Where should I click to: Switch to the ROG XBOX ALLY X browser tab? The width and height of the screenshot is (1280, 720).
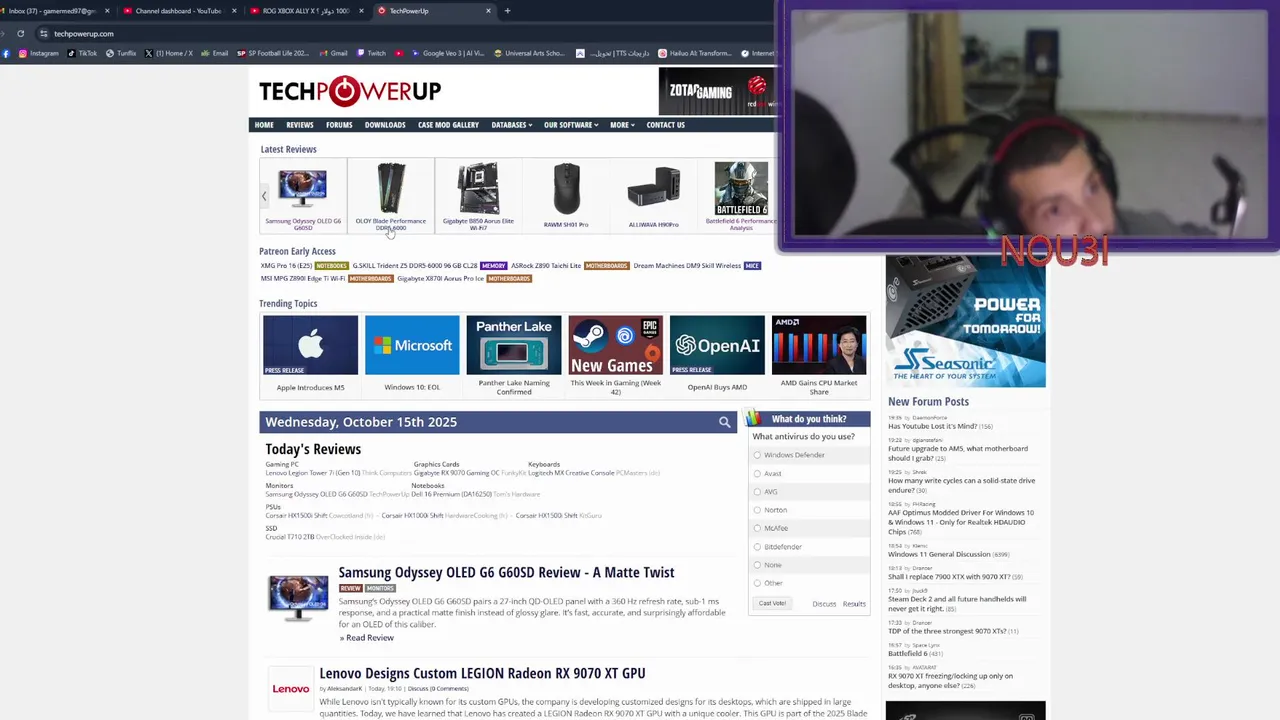click(307, 11)
